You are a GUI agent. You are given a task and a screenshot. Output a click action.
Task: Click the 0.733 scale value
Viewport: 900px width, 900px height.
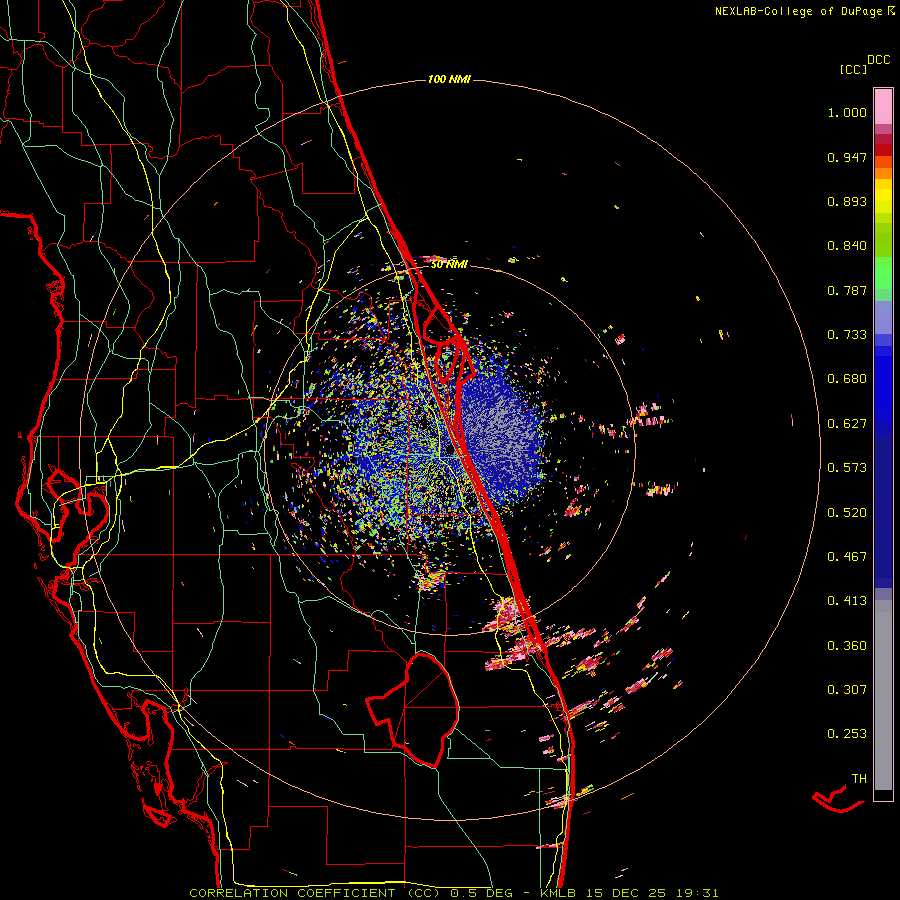pyautogui.click(x=847, y=335)
